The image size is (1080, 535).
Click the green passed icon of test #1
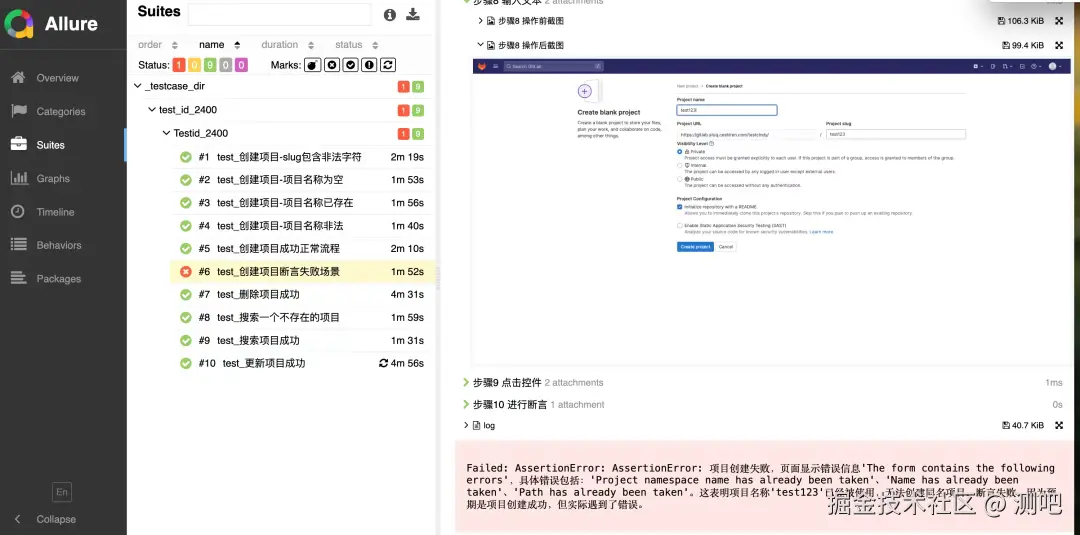185,157
